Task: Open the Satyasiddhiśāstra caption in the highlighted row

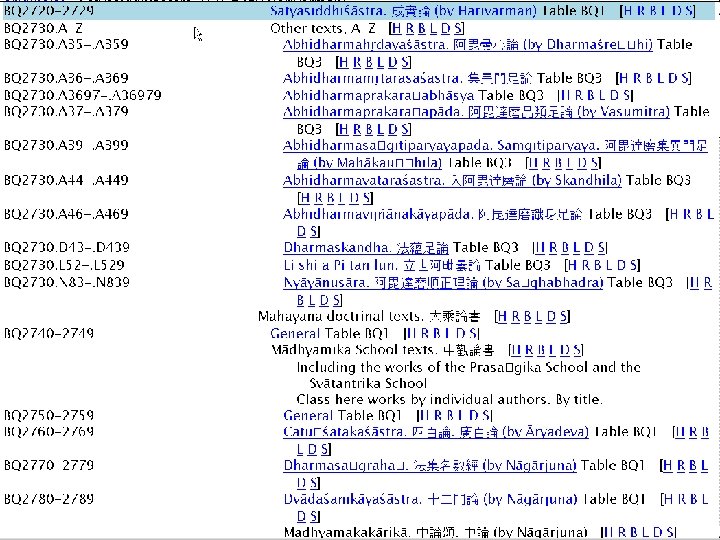Action: [403, 11]
